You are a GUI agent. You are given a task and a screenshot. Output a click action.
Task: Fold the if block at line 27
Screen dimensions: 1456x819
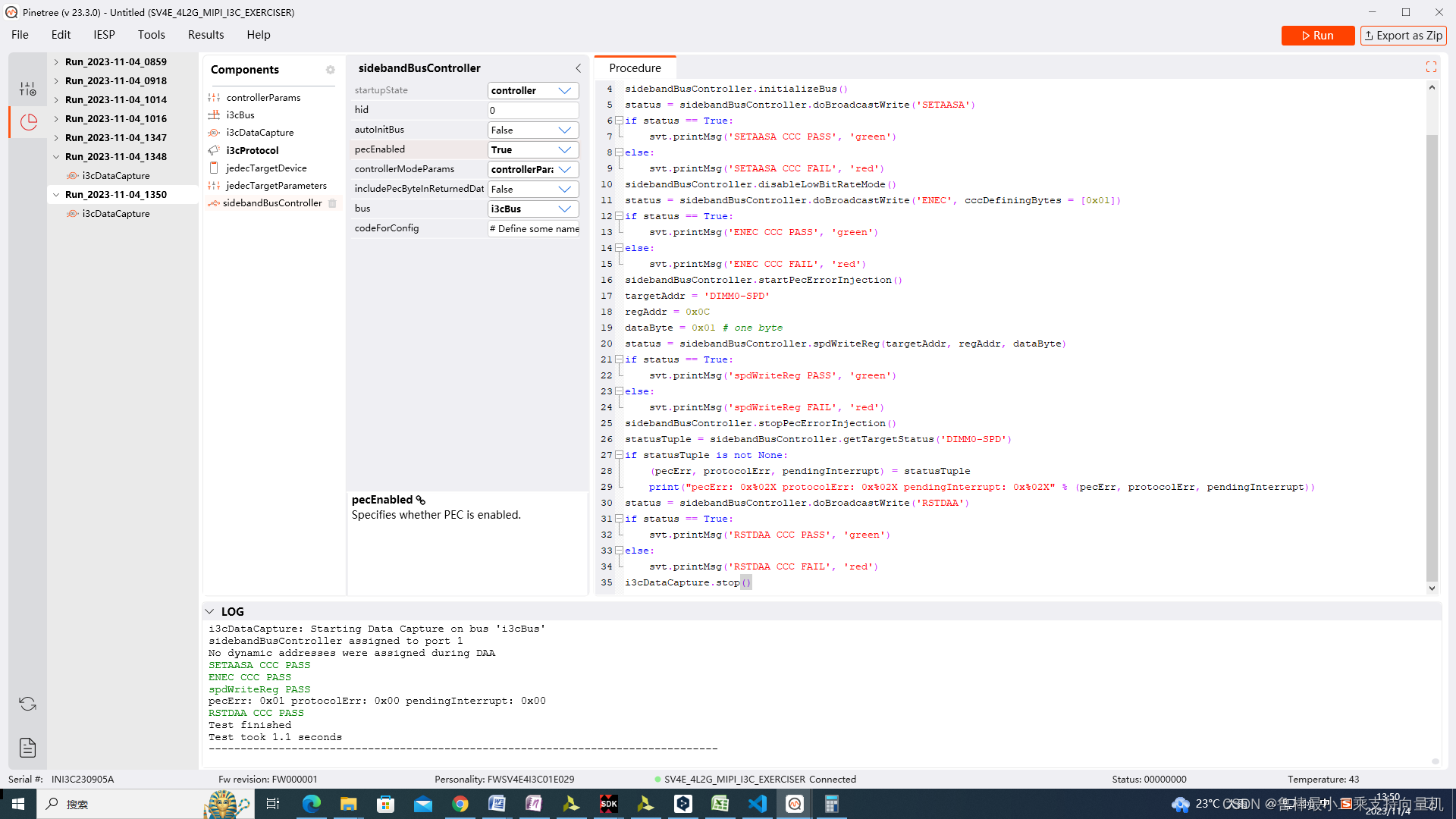coord(620,455)
